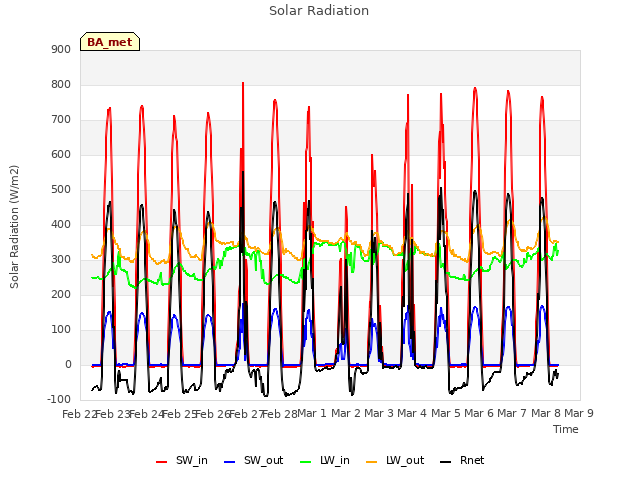Click the Feb 22 x-axis label
This screenshot has width=640, height=480.
coord(78,414)
